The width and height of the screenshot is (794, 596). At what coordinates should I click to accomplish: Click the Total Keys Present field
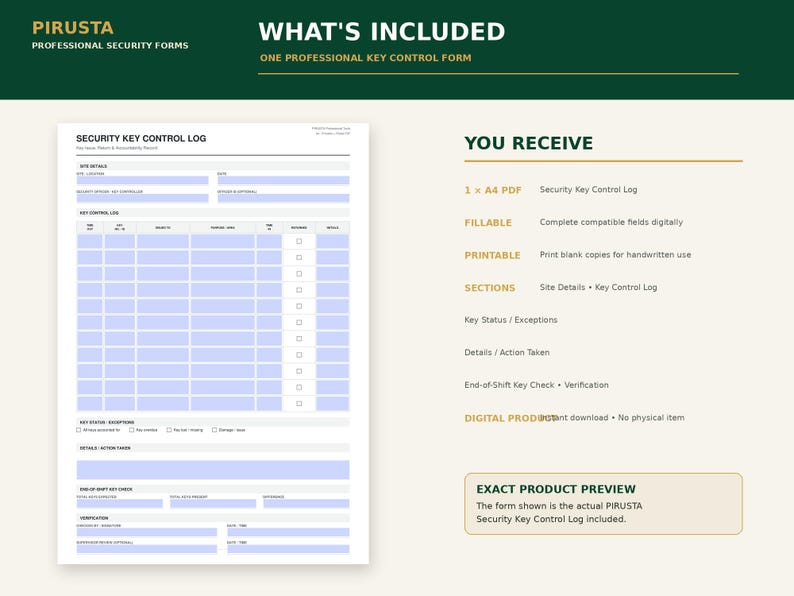click(x=213, y=503)
